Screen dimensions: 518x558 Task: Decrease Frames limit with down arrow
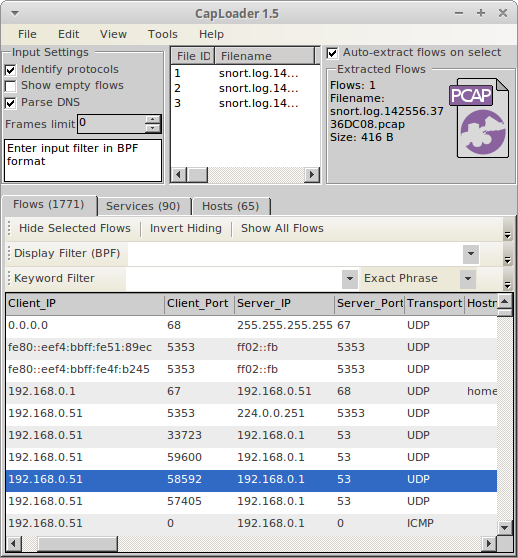153,128
